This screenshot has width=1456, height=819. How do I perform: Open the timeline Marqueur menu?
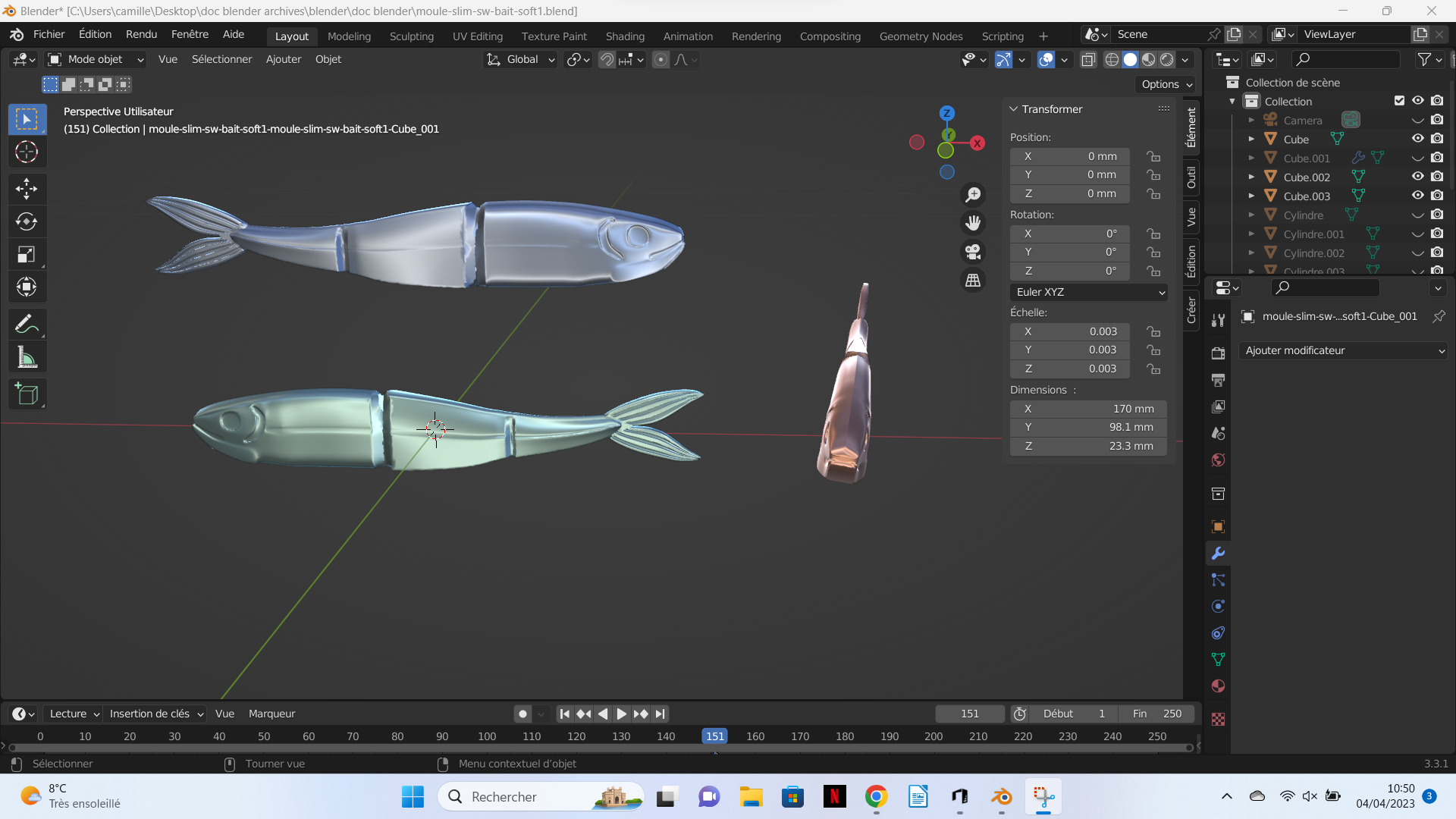click(x=271, y=714)
